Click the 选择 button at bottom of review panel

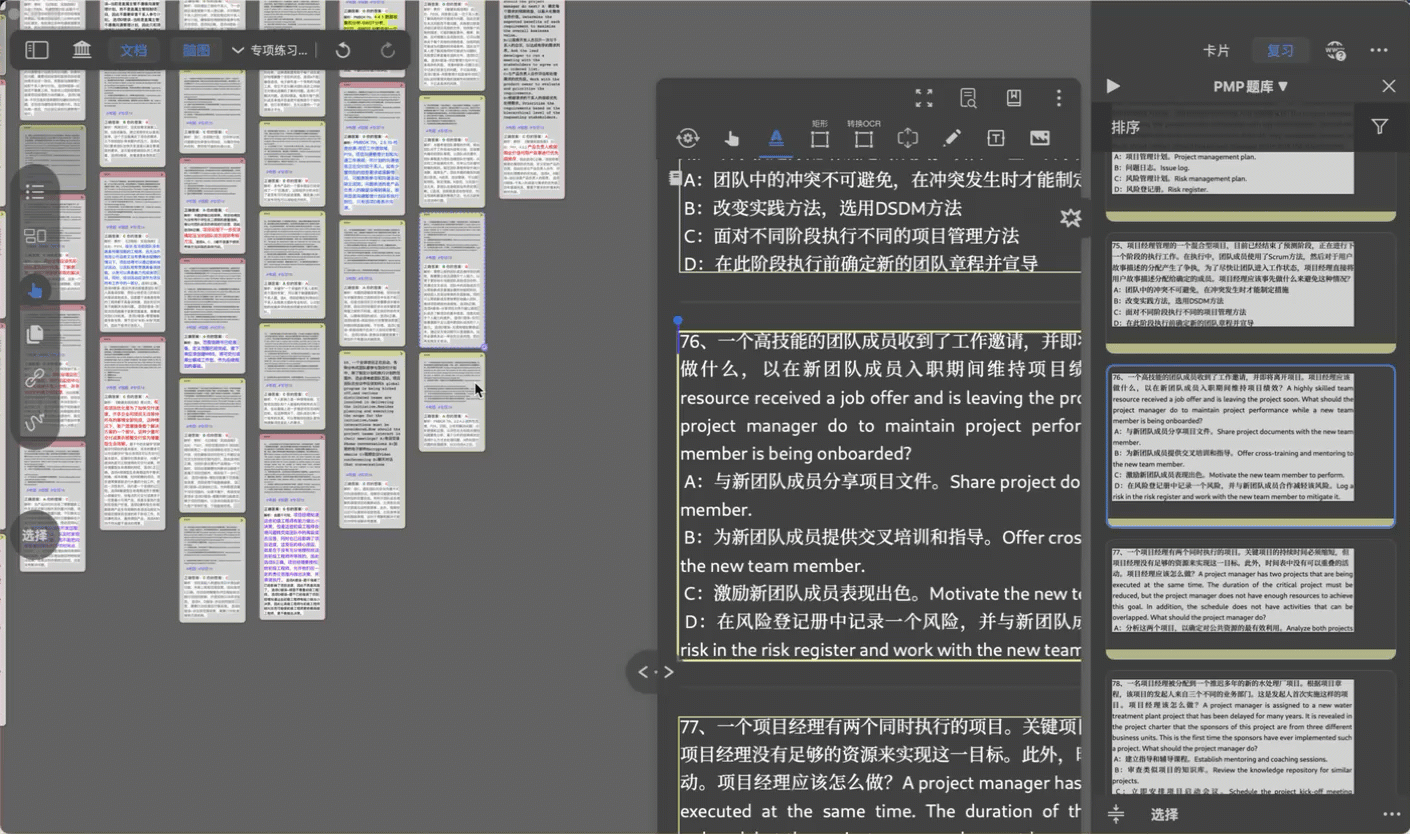1164,815
